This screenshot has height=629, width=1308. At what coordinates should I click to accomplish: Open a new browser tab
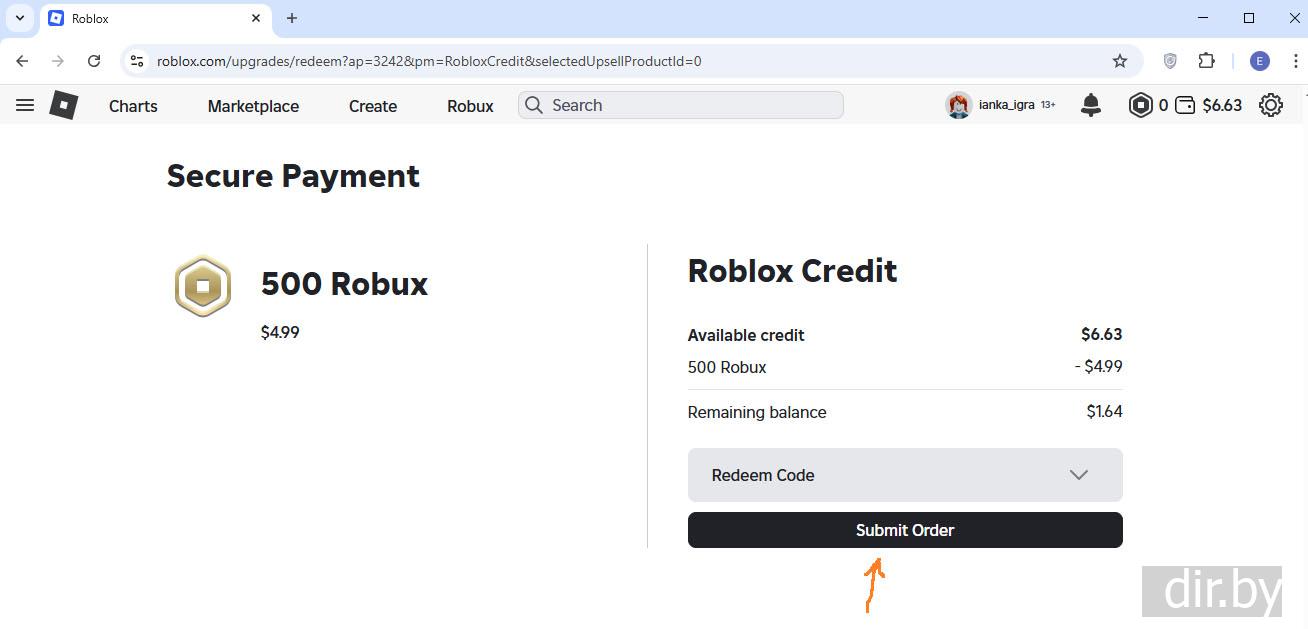[292, 18]
